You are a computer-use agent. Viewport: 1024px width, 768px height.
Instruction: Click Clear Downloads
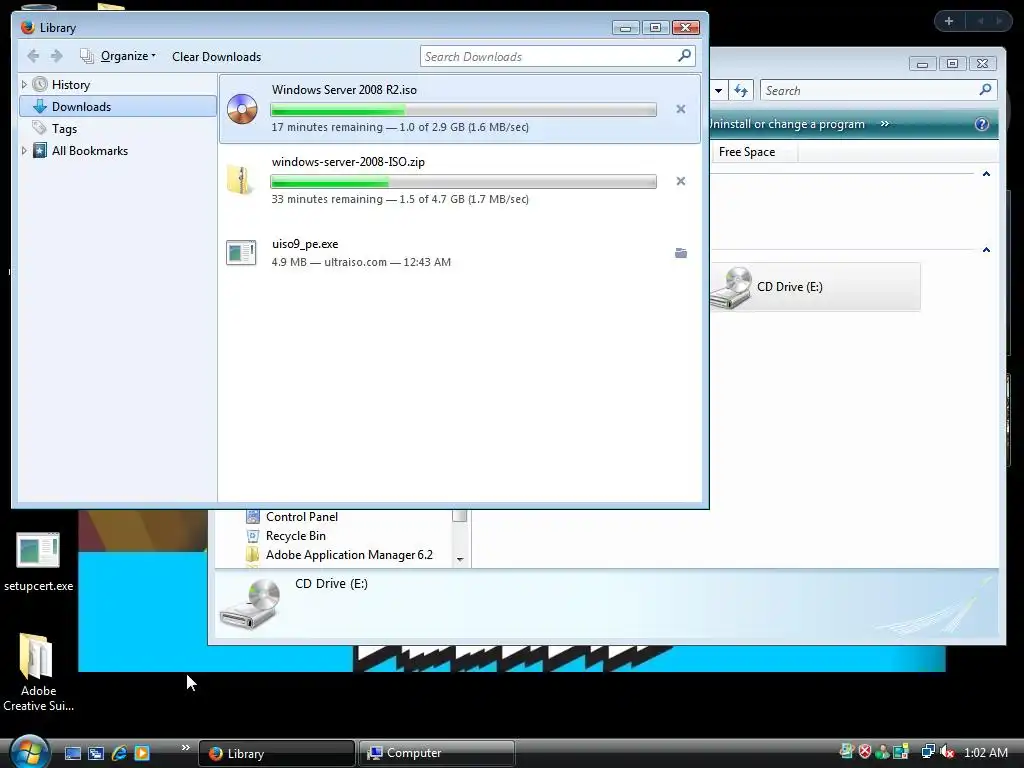point(216,57)
